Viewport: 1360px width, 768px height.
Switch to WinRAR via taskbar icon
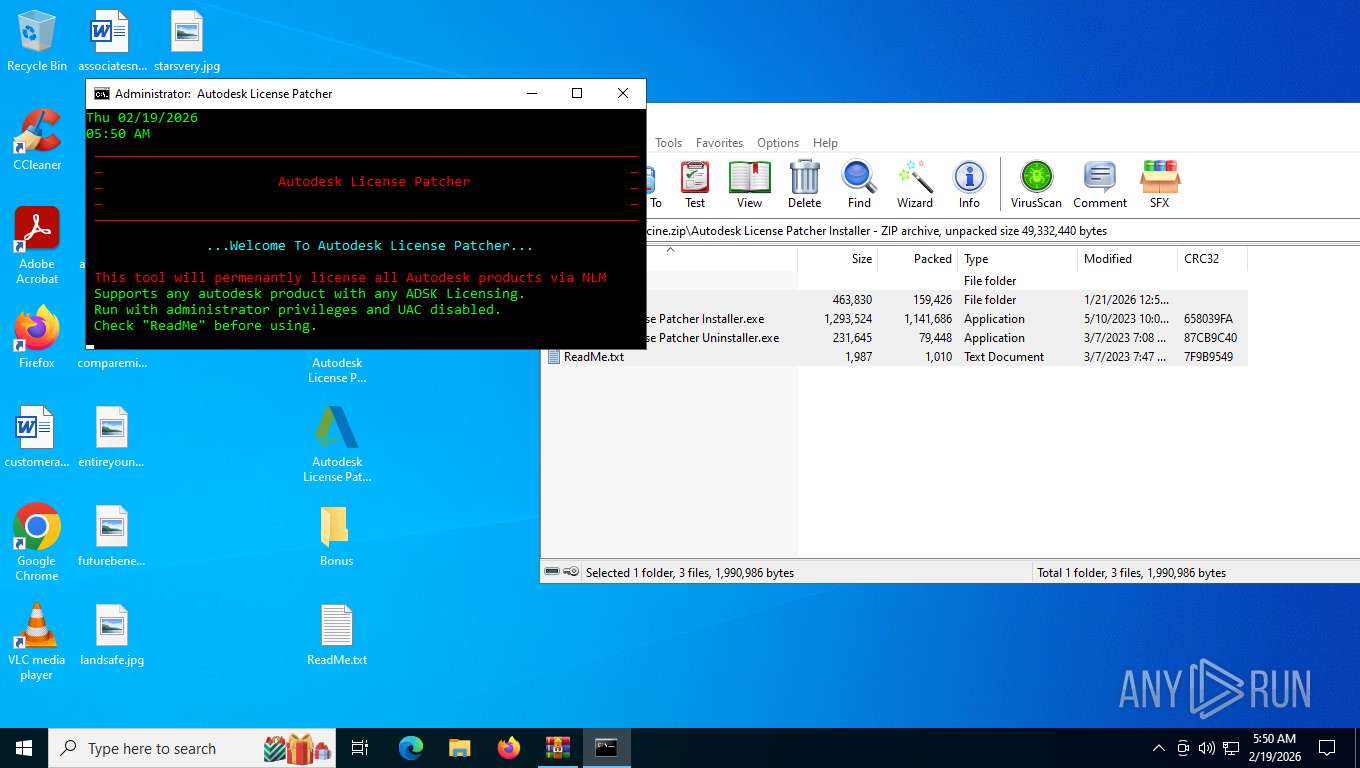tap(558, 748)
